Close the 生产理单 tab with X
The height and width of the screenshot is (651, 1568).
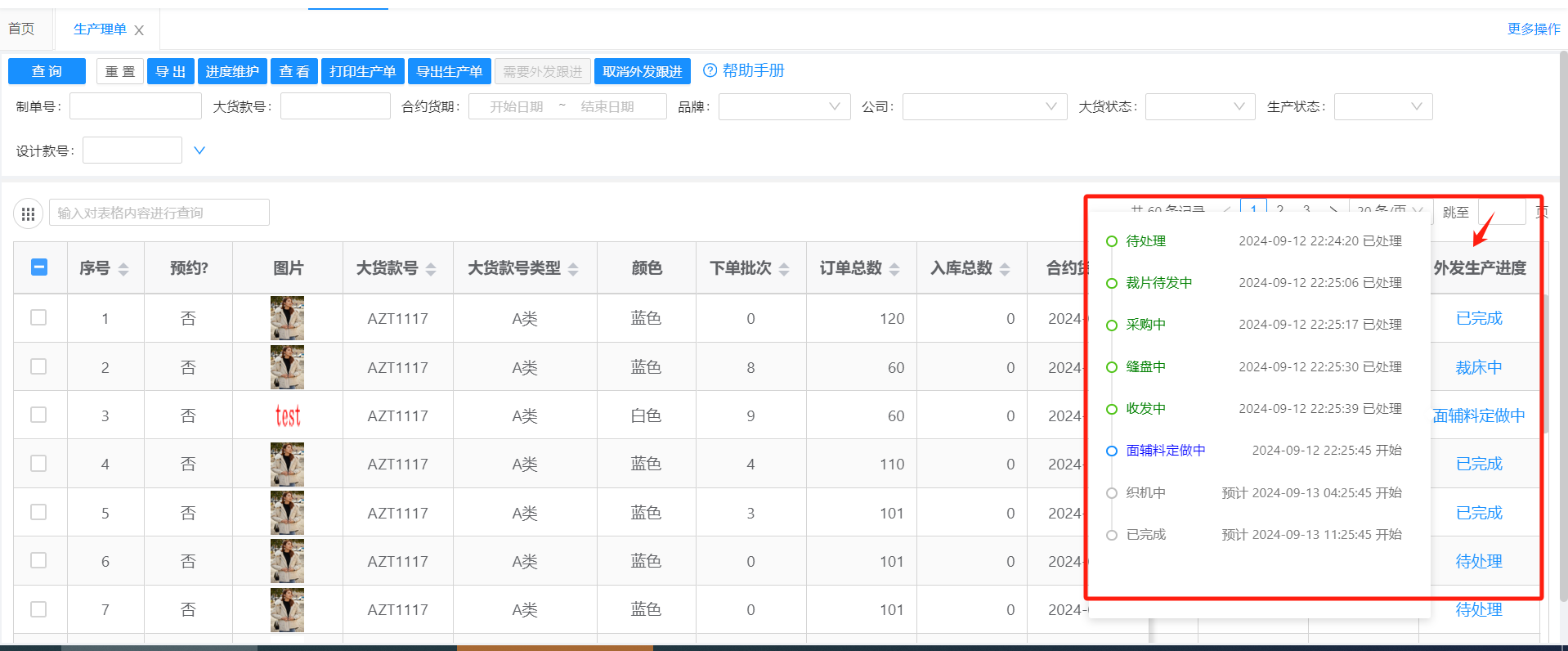coord(139,30)
